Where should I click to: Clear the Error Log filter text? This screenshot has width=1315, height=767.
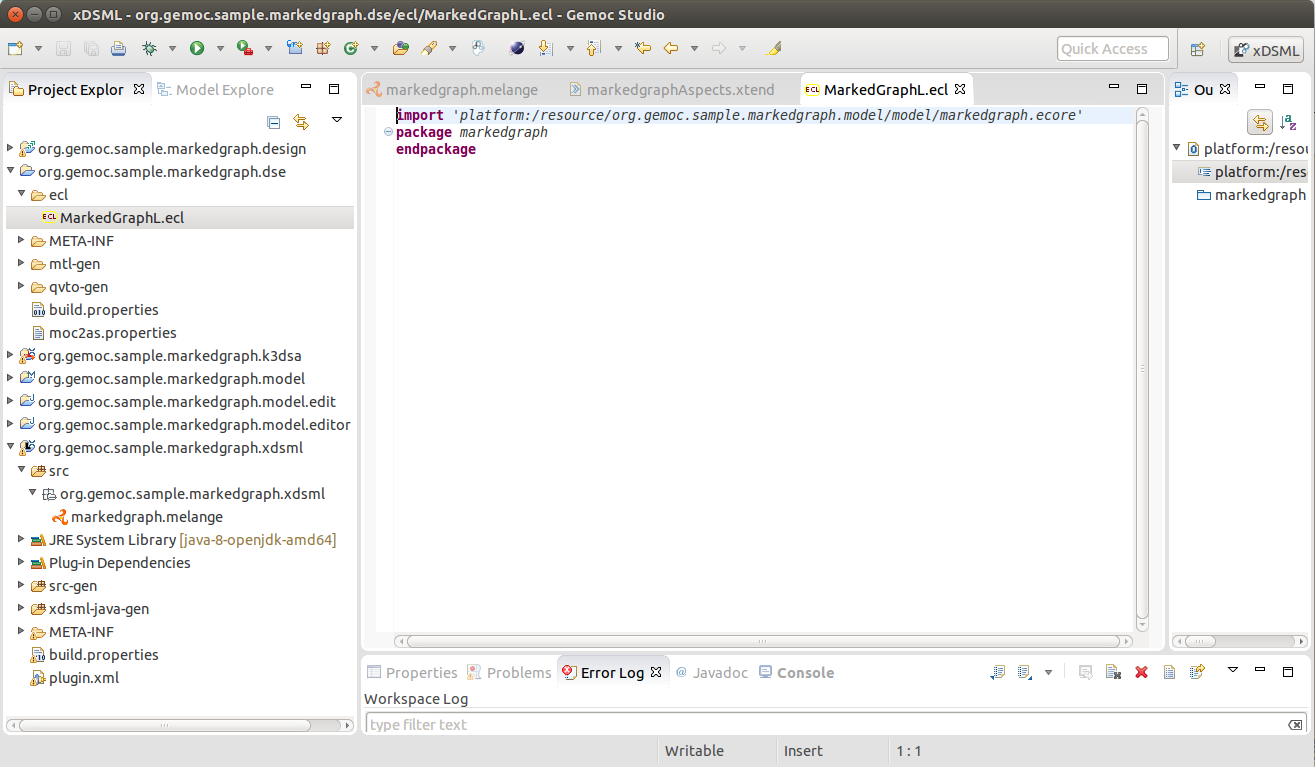click(x=1296, y=725)
